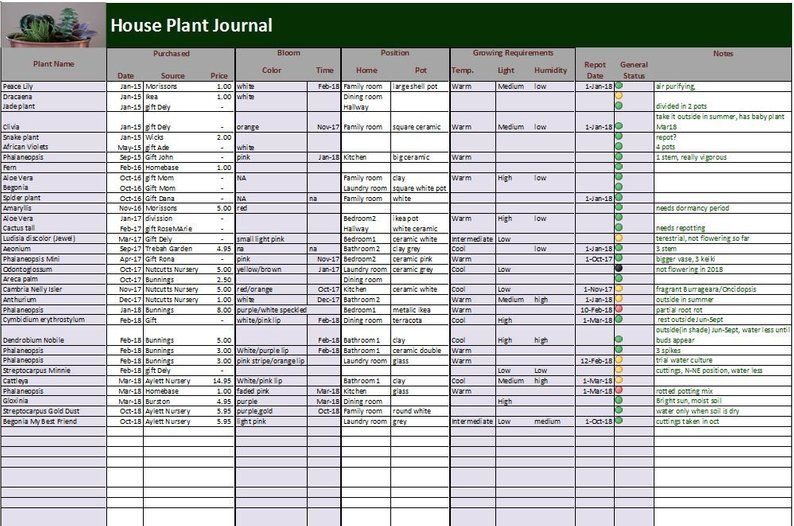The height and width of the screenshot is (526, 794).
Task: Click the trial water culture note
Action: pyautogui.click(x=684, y=360)
